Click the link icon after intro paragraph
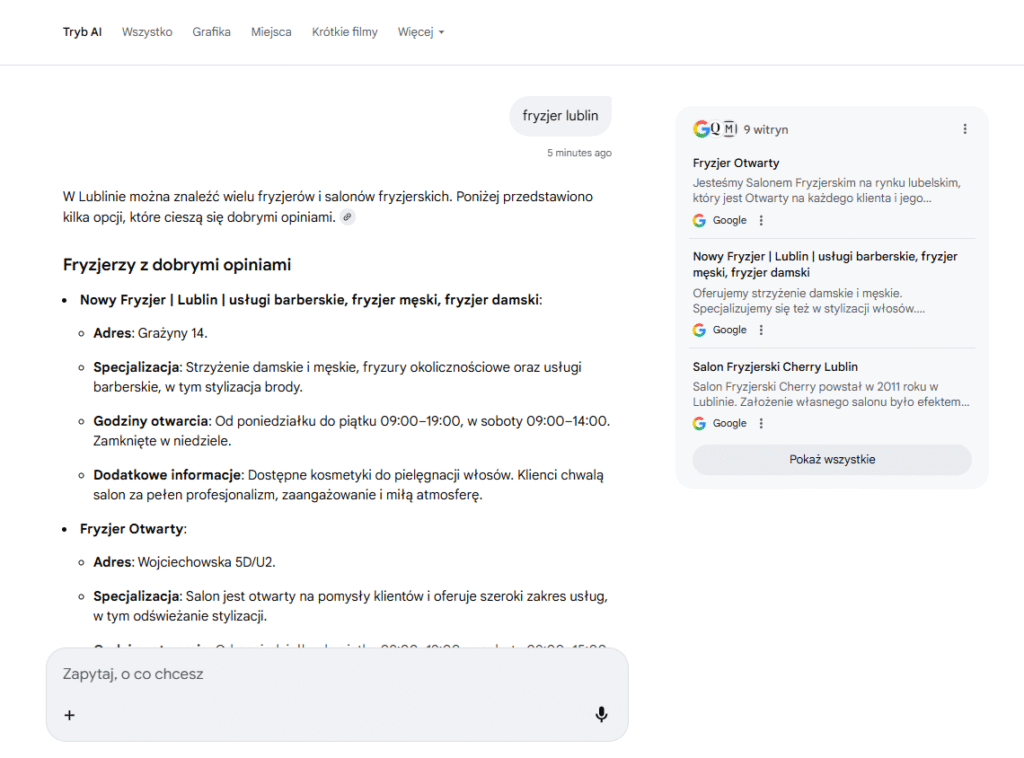Viewport: 1024px width, 758px height. 347,217
